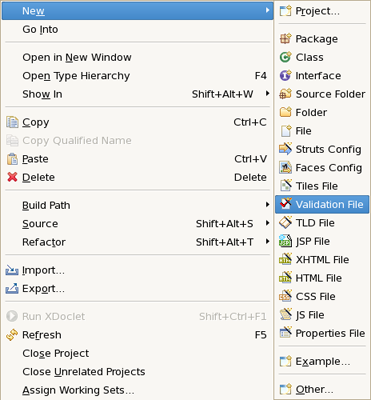Click the purple Interface icon
Viewport: 371px width, 400px height.
(285, 76)
